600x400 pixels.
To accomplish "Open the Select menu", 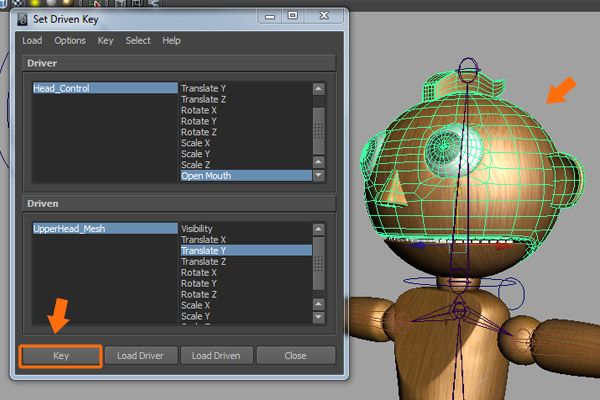I will (138, 40).
